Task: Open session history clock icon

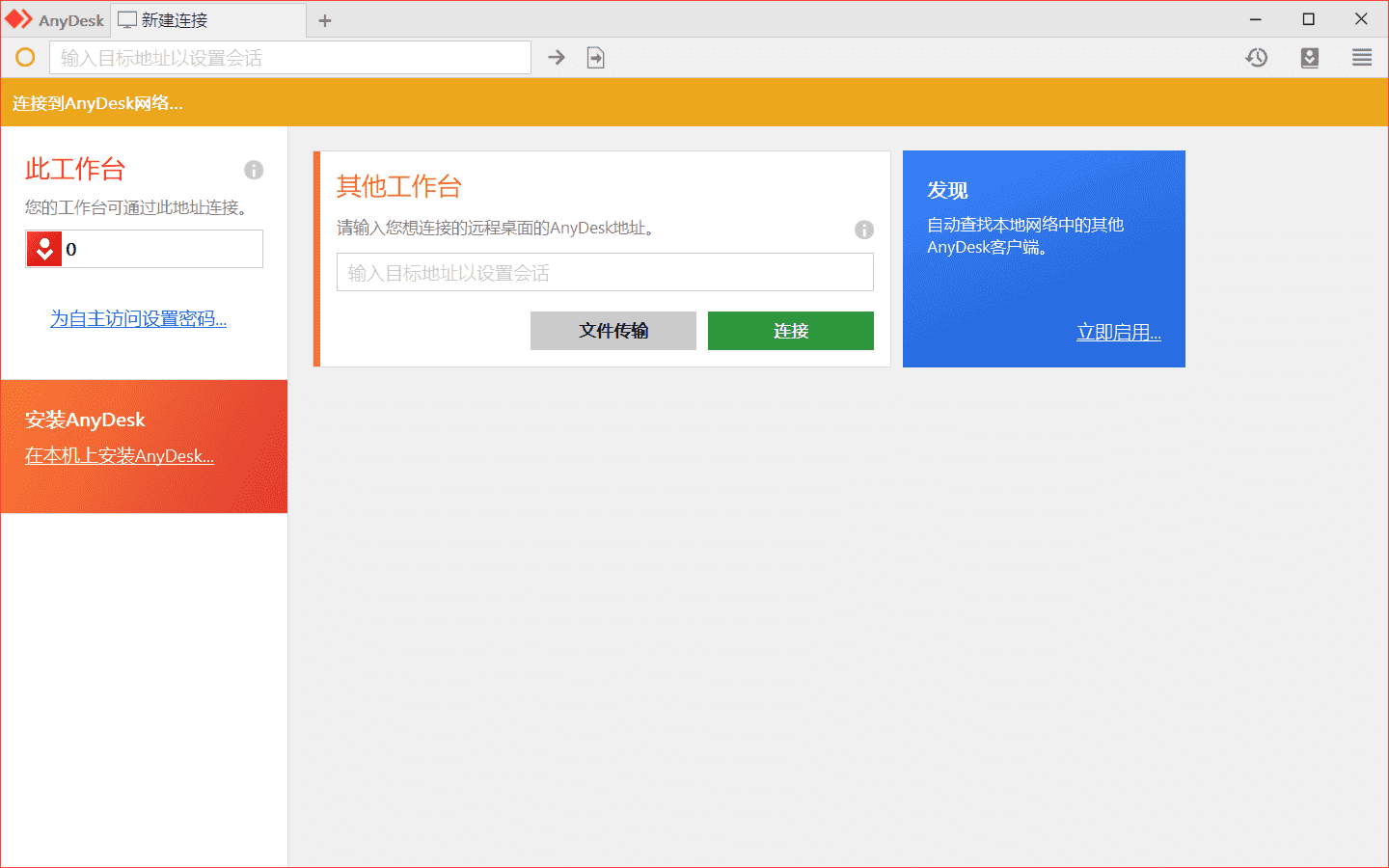Action: pos(1256,58)
